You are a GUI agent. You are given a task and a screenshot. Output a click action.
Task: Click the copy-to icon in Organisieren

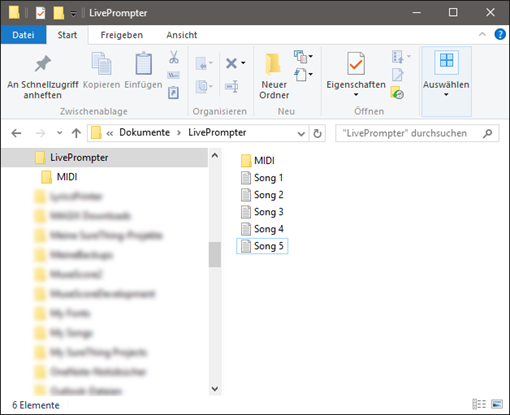(x=201, y=87)
